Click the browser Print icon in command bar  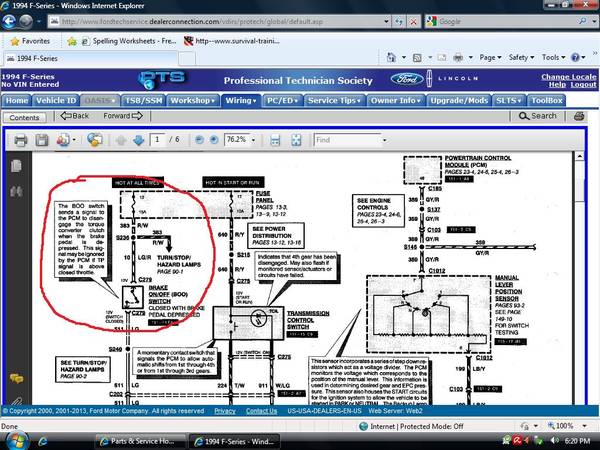pyautogui.click(x=458, y=58)
